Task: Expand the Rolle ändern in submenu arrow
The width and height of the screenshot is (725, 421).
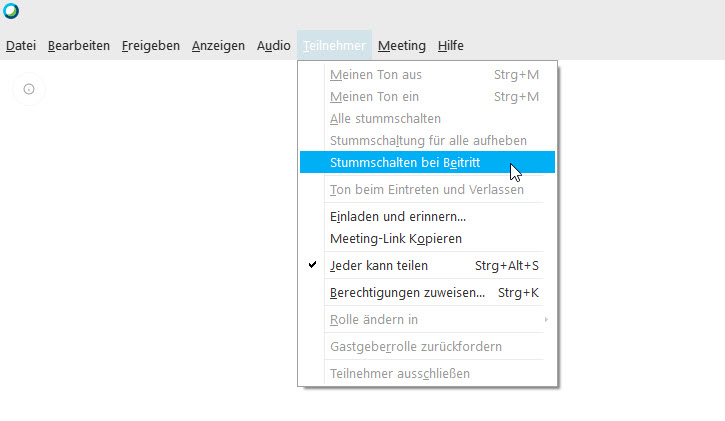Action: (545, 320)
